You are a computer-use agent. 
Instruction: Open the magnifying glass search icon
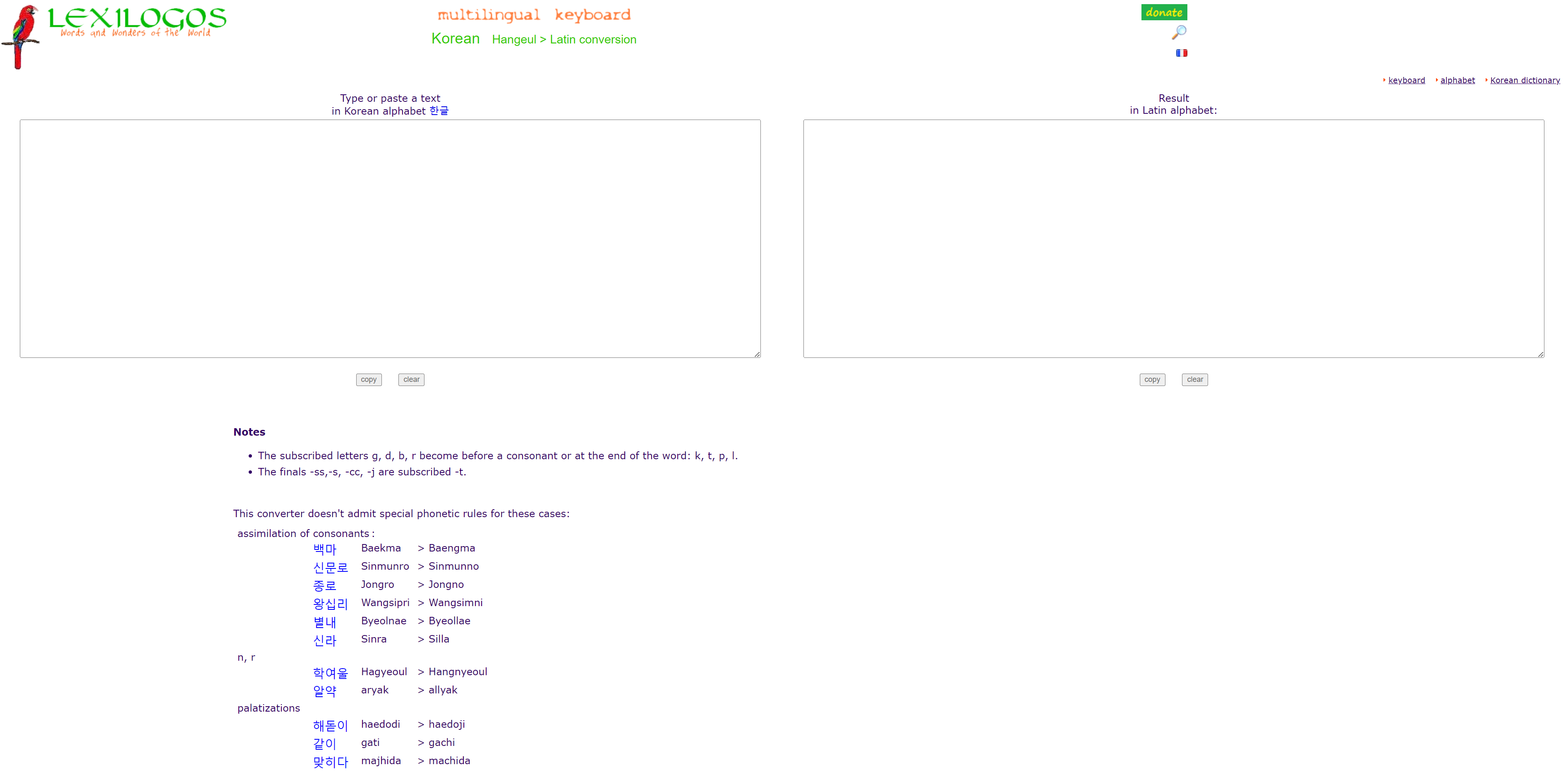click(x=1179, y=32)
